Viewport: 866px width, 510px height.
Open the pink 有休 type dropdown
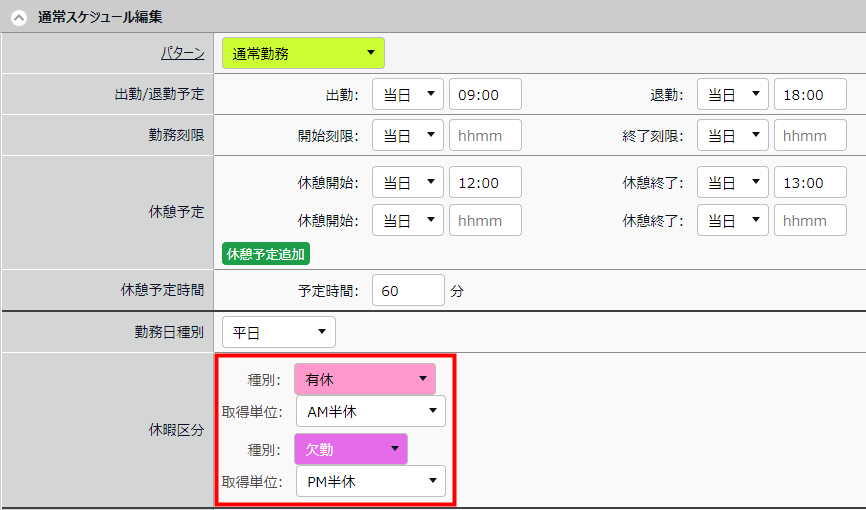pyautogui.click(x=365, y=379)
